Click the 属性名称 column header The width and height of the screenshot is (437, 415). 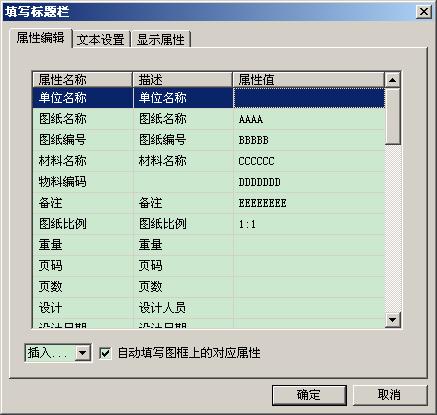(x=83, y=80)
